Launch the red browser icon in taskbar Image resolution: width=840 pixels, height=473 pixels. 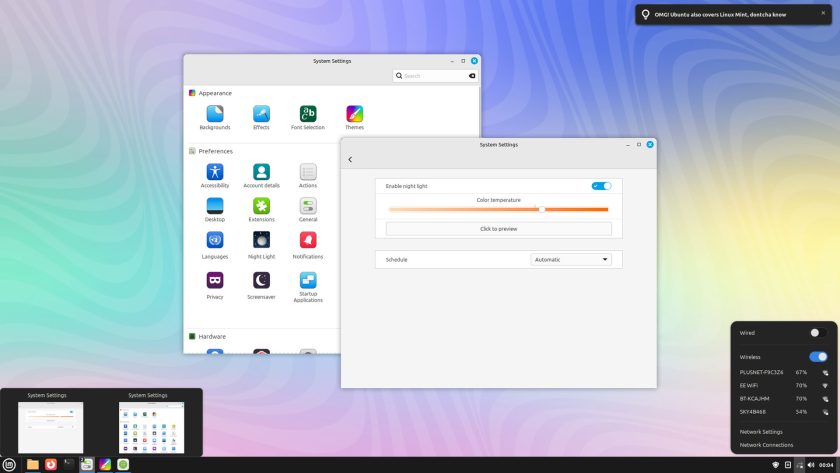50,464
